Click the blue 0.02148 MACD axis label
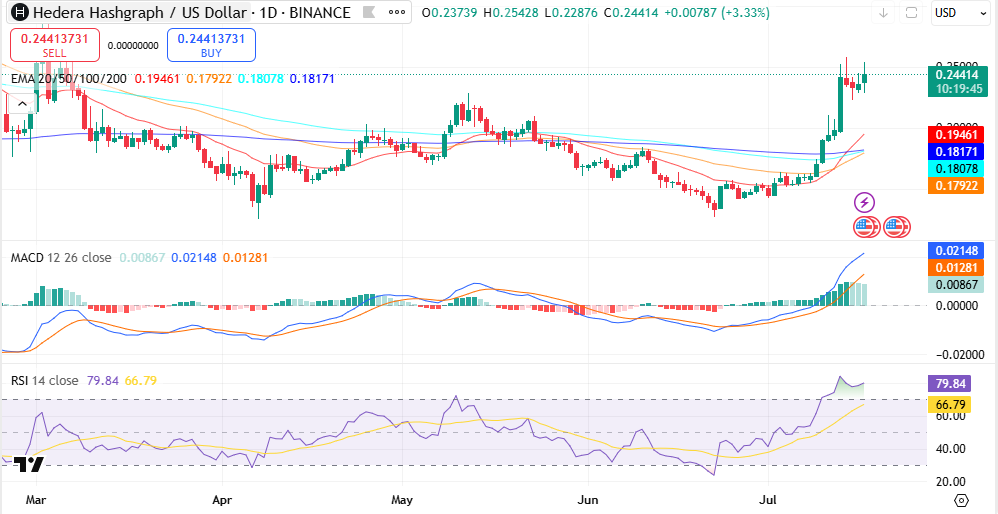 pyautogui.click(x=957, y=250)
